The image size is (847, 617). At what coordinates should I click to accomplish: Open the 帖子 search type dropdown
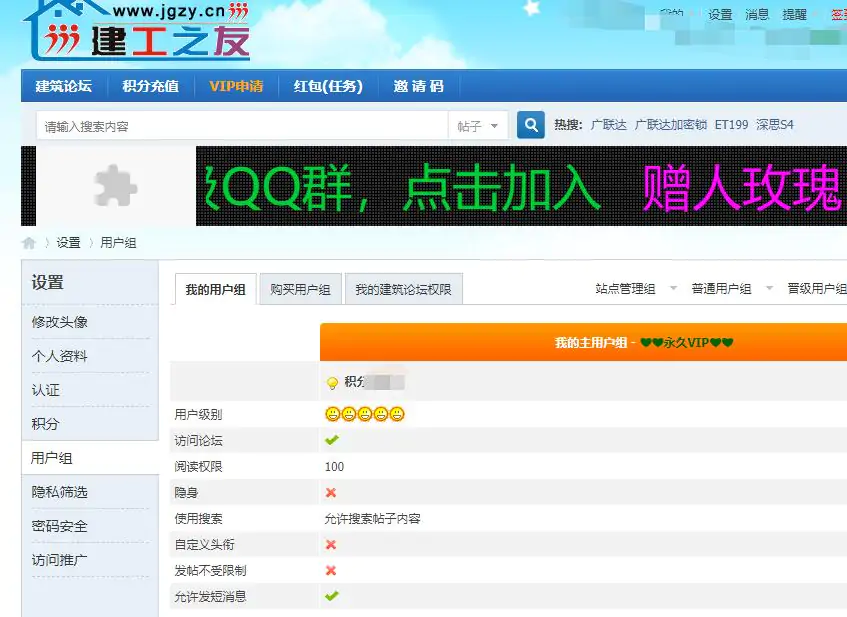[478, 126]
